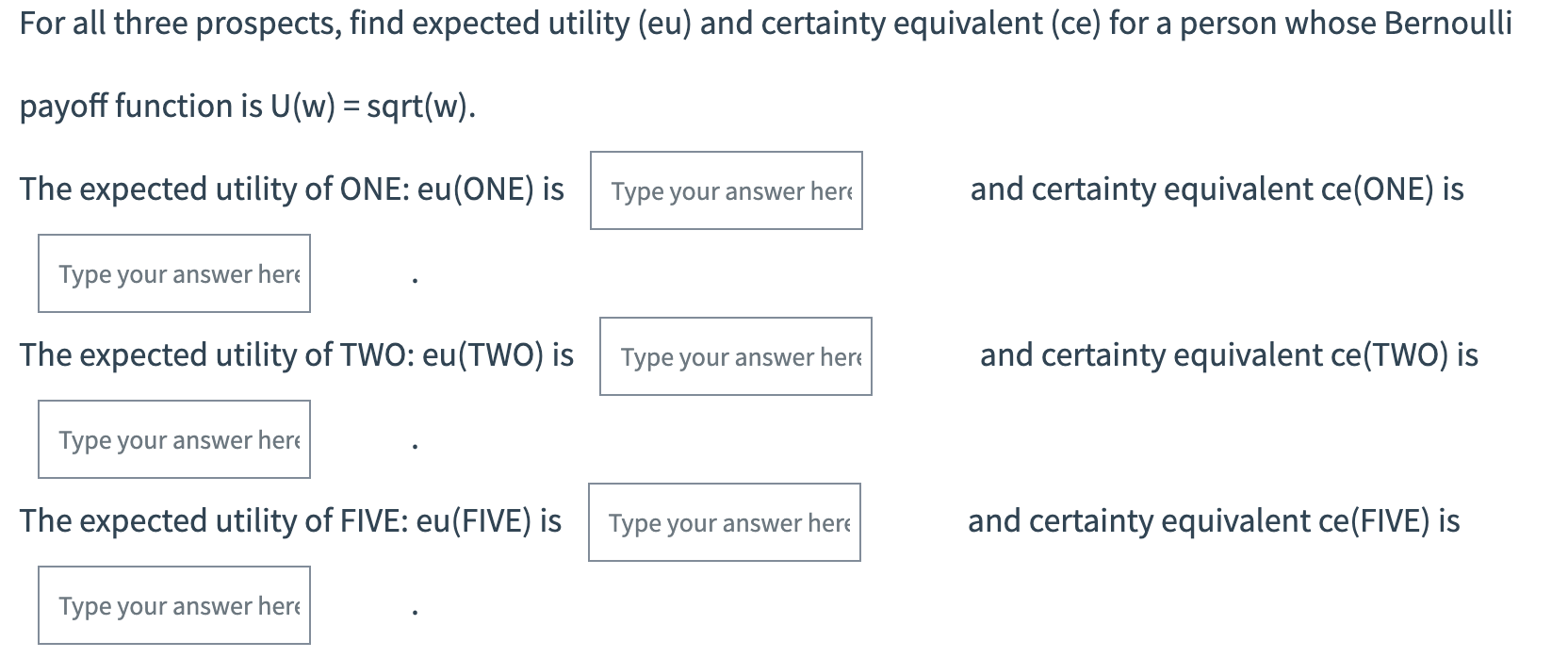Click the eu(FIVE) answer input field
This screenshot has height=658, width=1568.
[x=725, y=521]
